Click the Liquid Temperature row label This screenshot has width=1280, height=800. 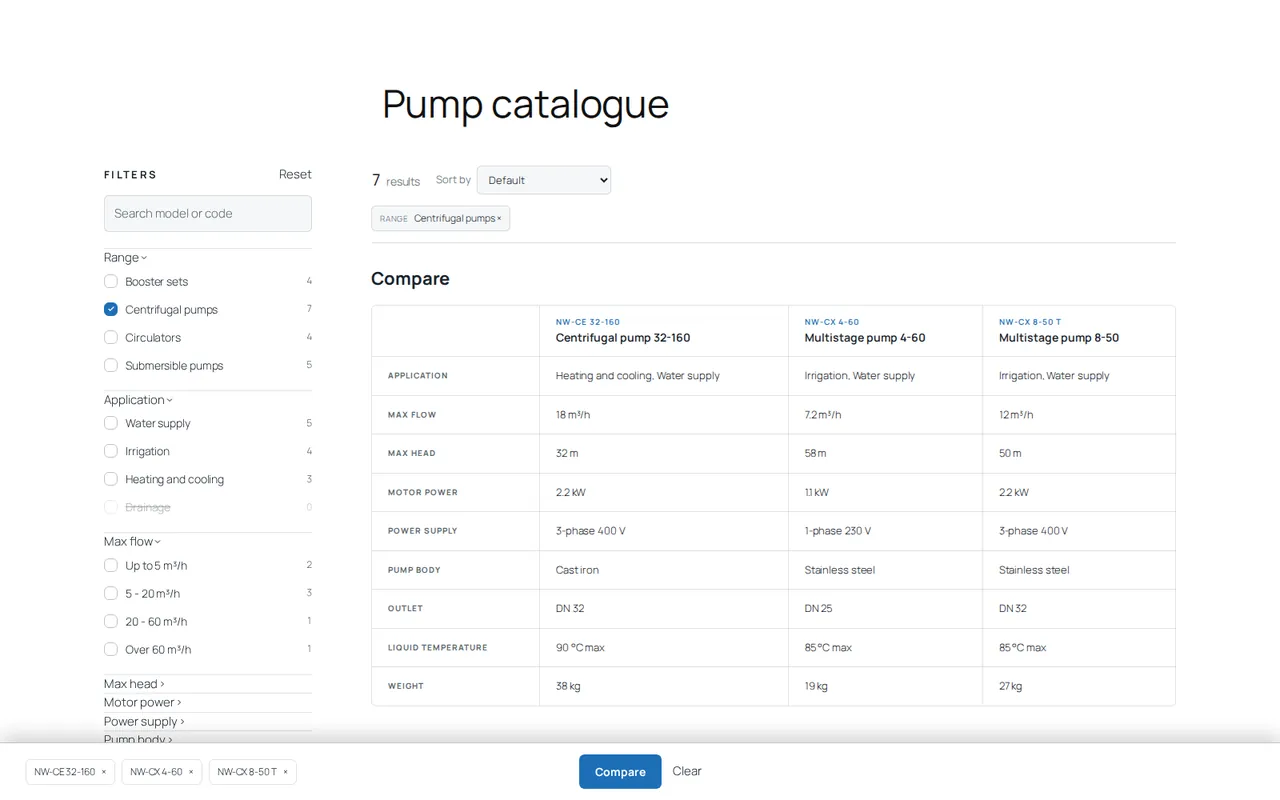(438, 648)
